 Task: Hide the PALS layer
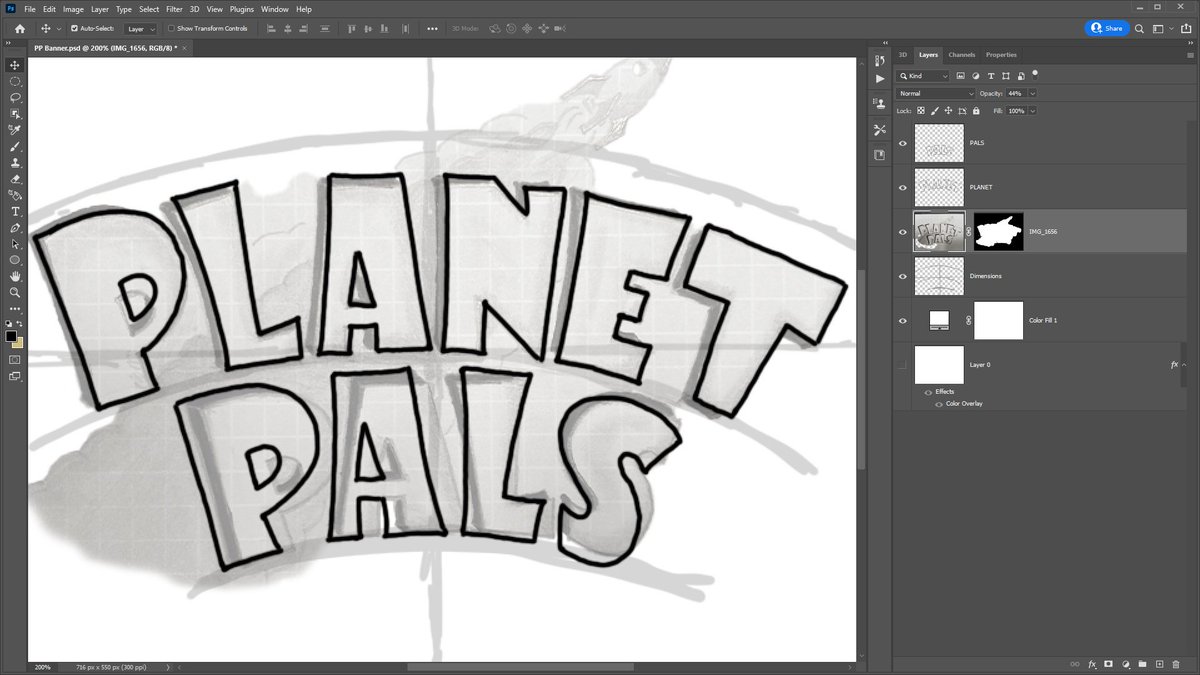tap(903, 143)
